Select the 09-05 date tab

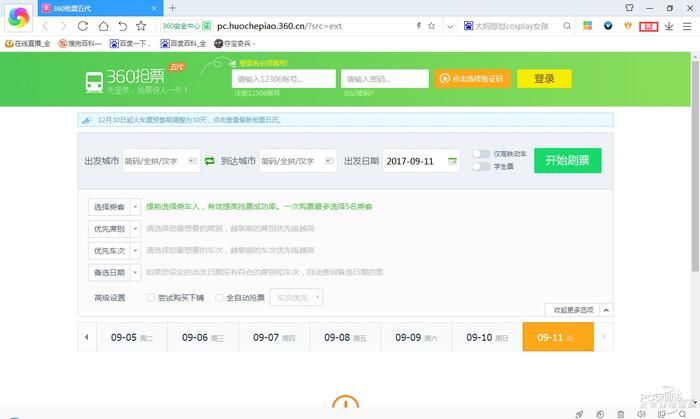click(x=132, y=337)
